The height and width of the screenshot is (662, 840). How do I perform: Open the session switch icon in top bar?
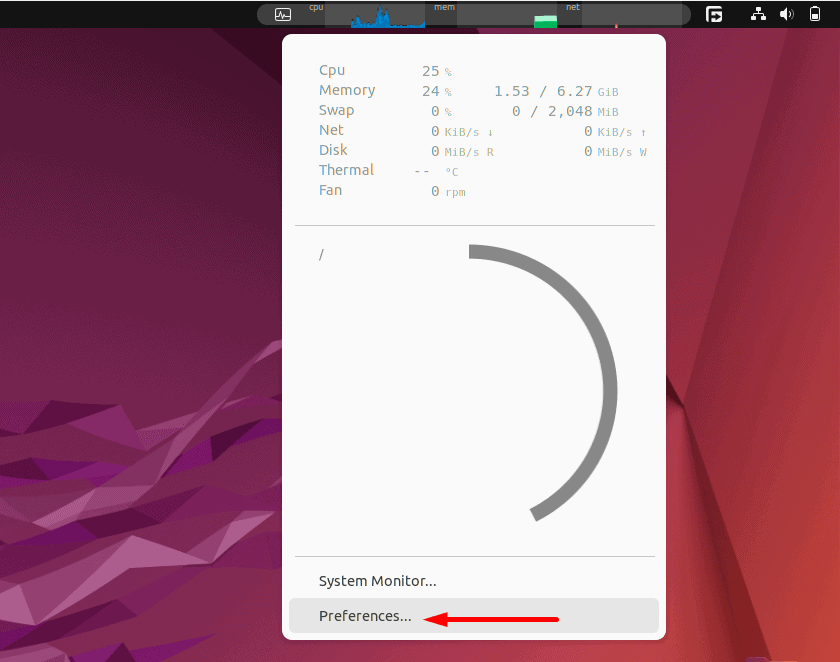point(714,14)
